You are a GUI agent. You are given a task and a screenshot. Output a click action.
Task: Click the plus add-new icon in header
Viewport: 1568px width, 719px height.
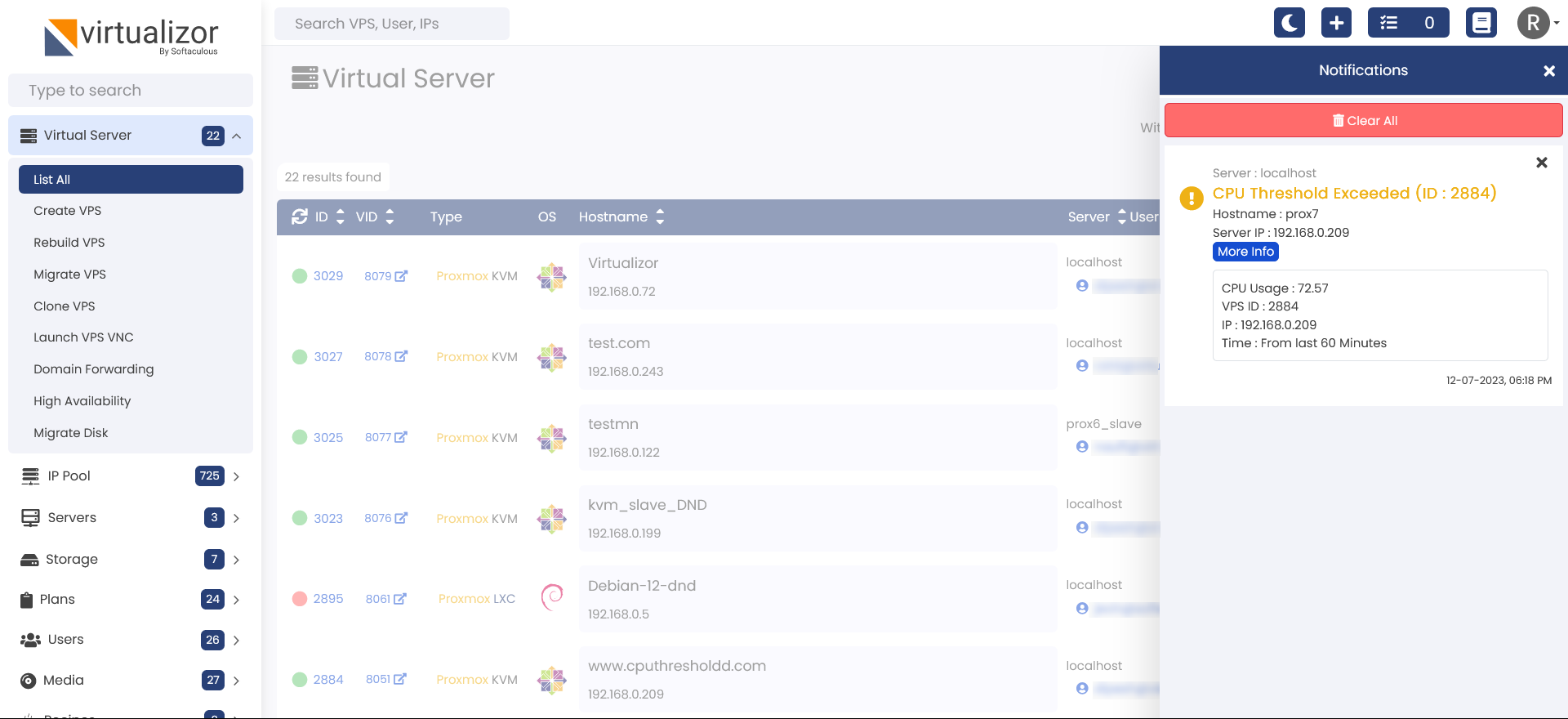[x=1337, y=23]
